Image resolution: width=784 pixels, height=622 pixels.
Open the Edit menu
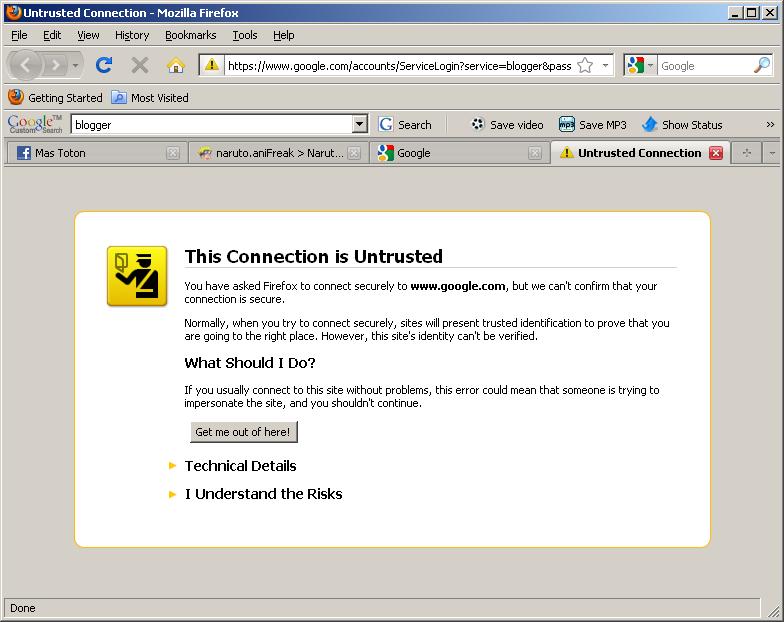(x=52, y=35)
